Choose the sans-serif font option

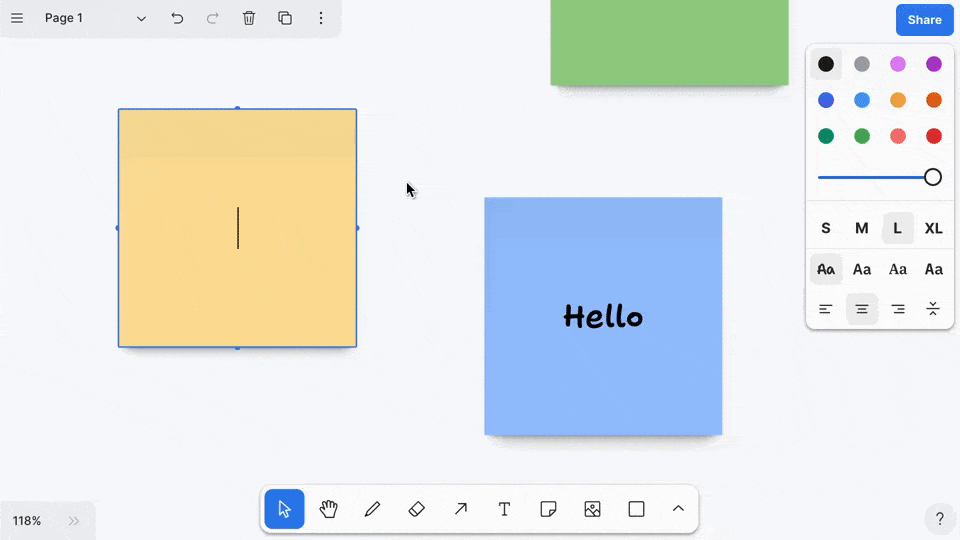point(862,269)
